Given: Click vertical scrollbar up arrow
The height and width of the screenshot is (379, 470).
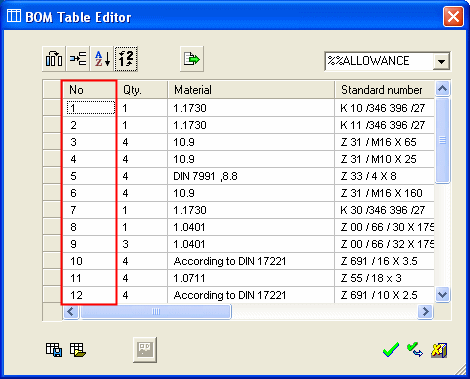Looking at the screenshot, I should pos(443,89).
